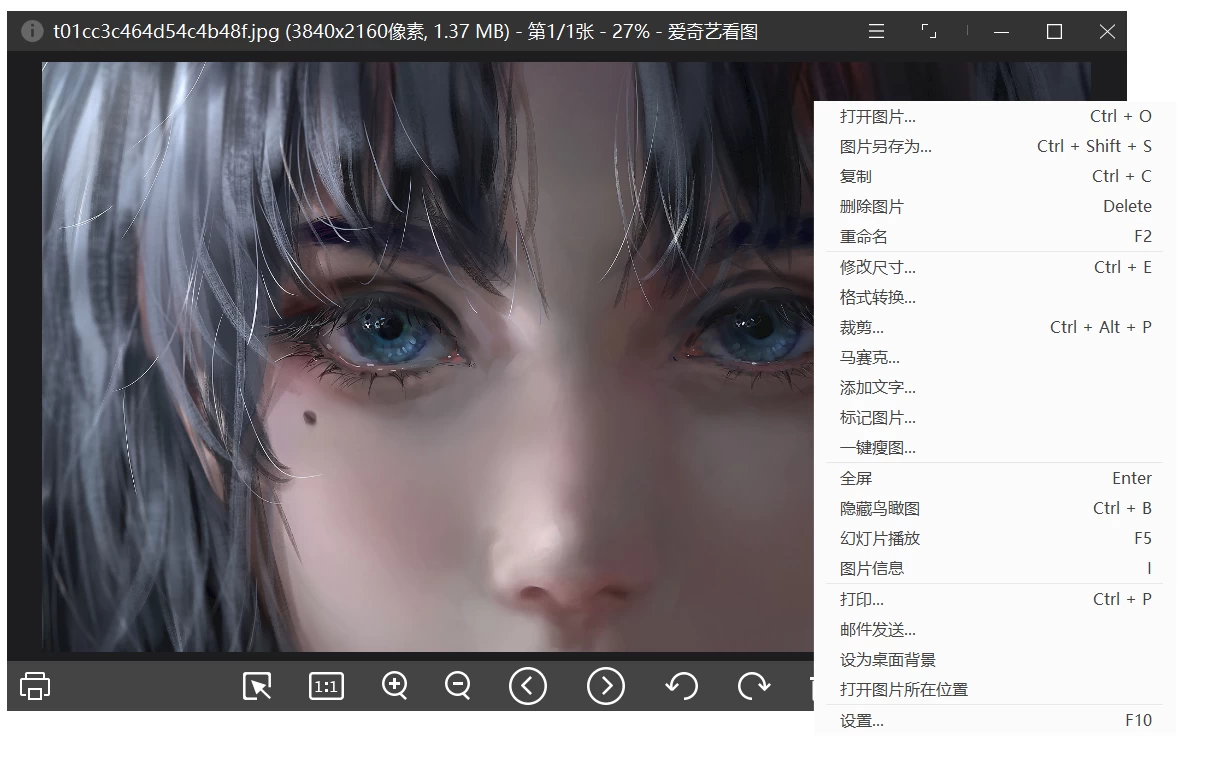Go to the next image
The image size is (1212, 771).
tap(605, 686)
